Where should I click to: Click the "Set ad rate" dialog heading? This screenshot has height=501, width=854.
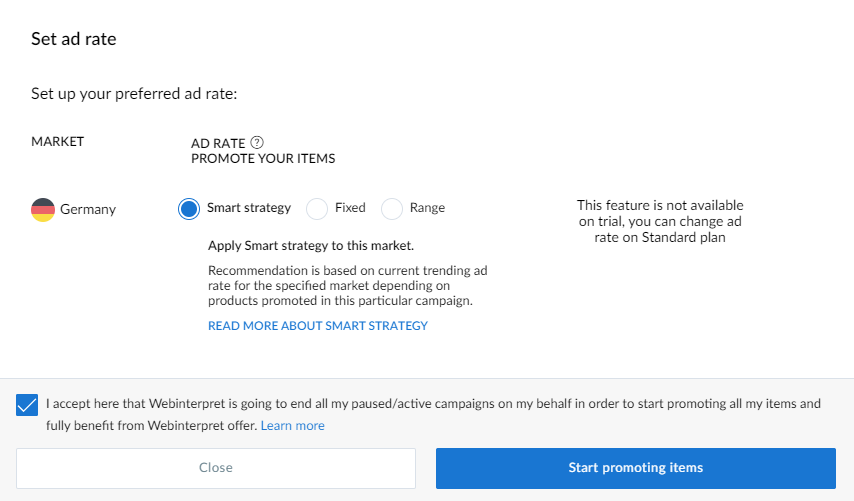tap(74, 39)
